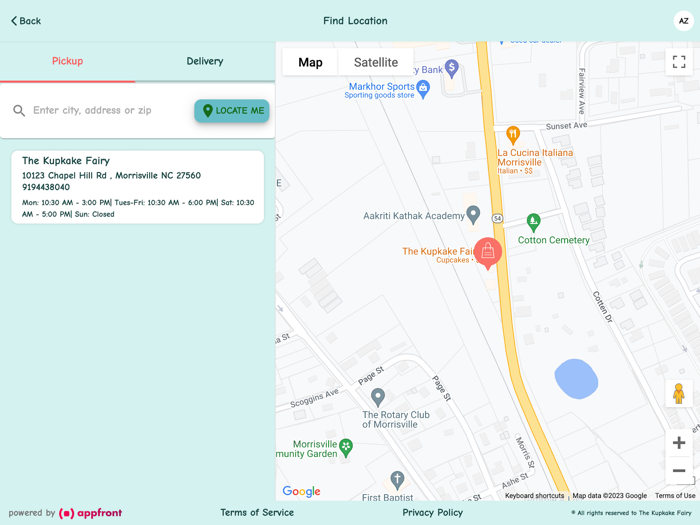The image size is (700, 525).
Task: Zoom out with the minus button
Action: click(x=679, y=471)
